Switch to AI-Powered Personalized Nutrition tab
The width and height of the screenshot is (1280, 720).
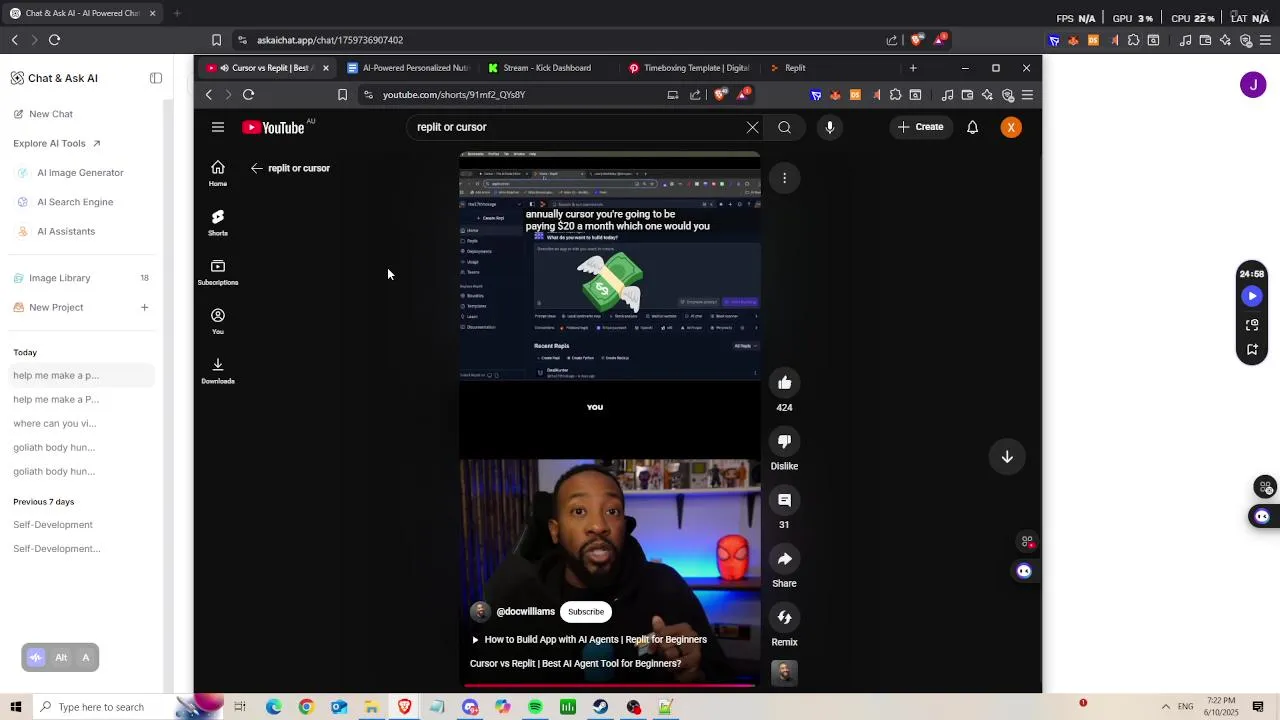point(409,68)
